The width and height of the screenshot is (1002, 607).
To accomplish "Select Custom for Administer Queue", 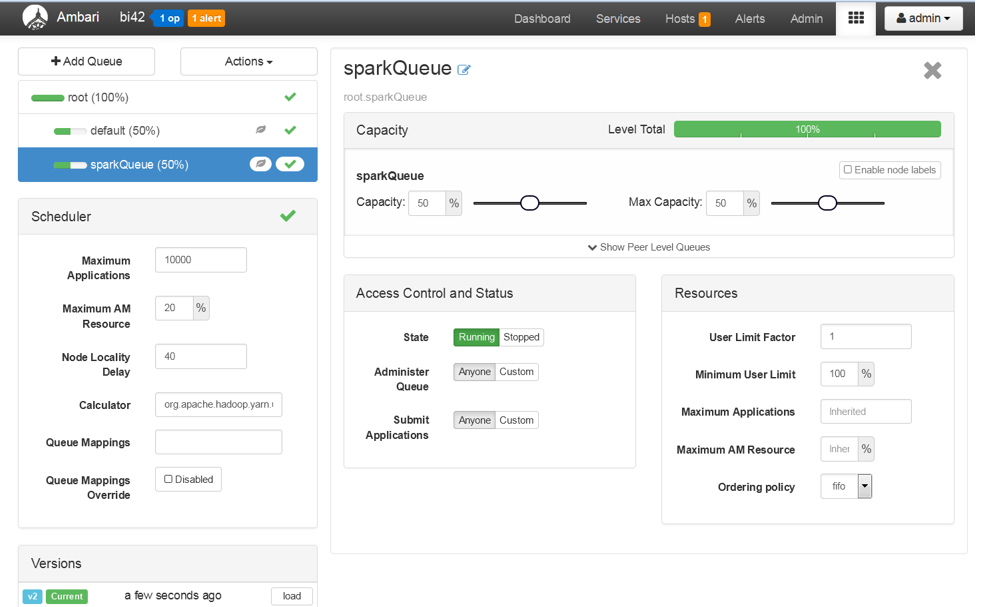I will [516, 371].
